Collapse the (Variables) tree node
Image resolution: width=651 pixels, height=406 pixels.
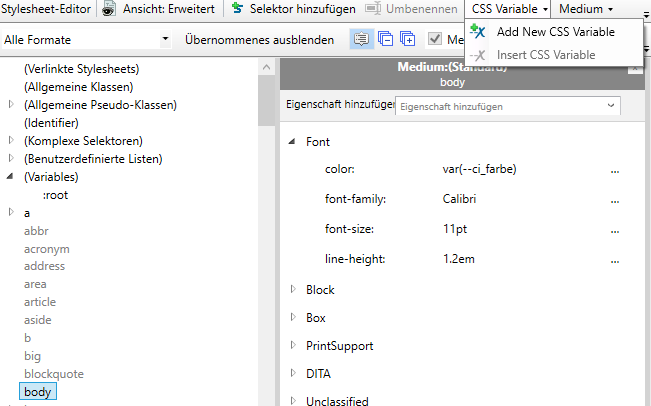[x=11, y=177]
